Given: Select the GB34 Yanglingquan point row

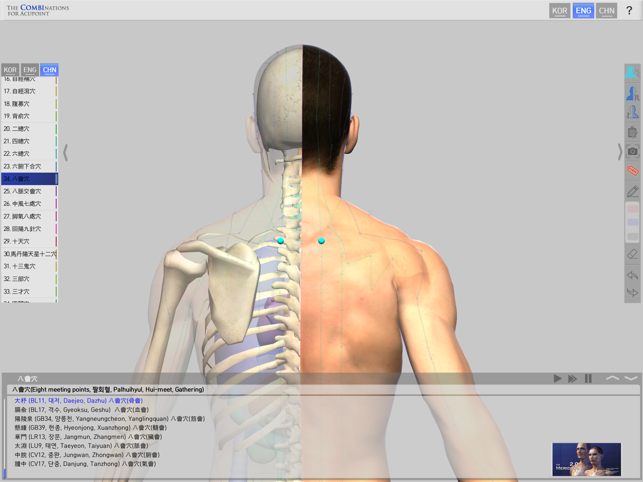Looking at the screenshot, I should (109, 418).
